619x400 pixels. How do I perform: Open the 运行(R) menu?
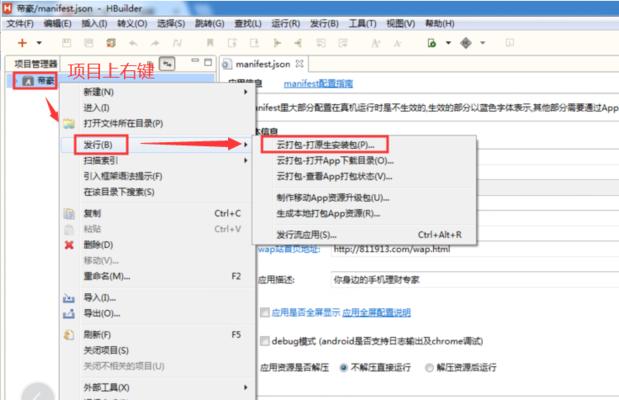285,24
